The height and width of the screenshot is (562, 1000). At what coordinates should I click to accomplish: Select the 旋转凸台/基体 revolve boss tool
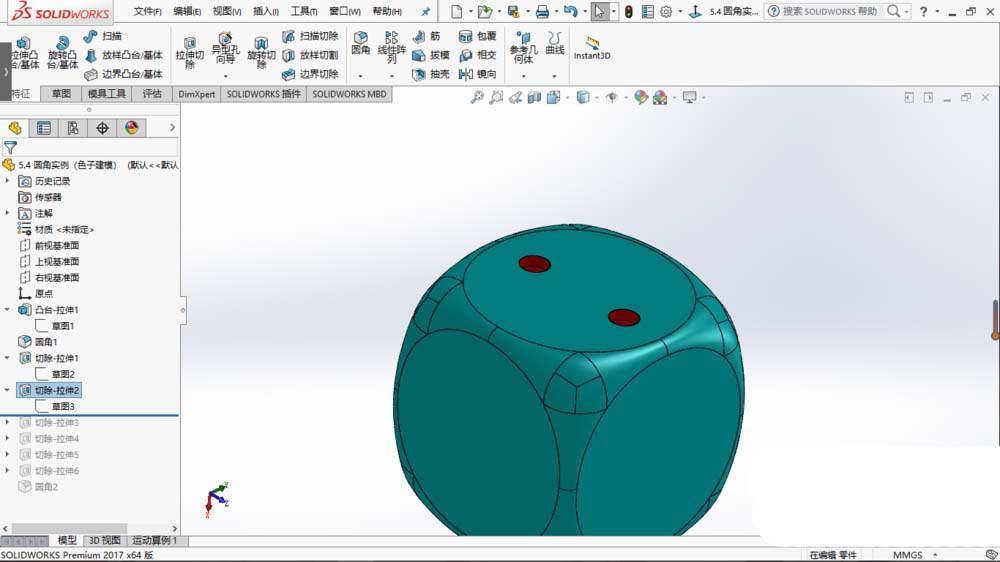[62, 53]
